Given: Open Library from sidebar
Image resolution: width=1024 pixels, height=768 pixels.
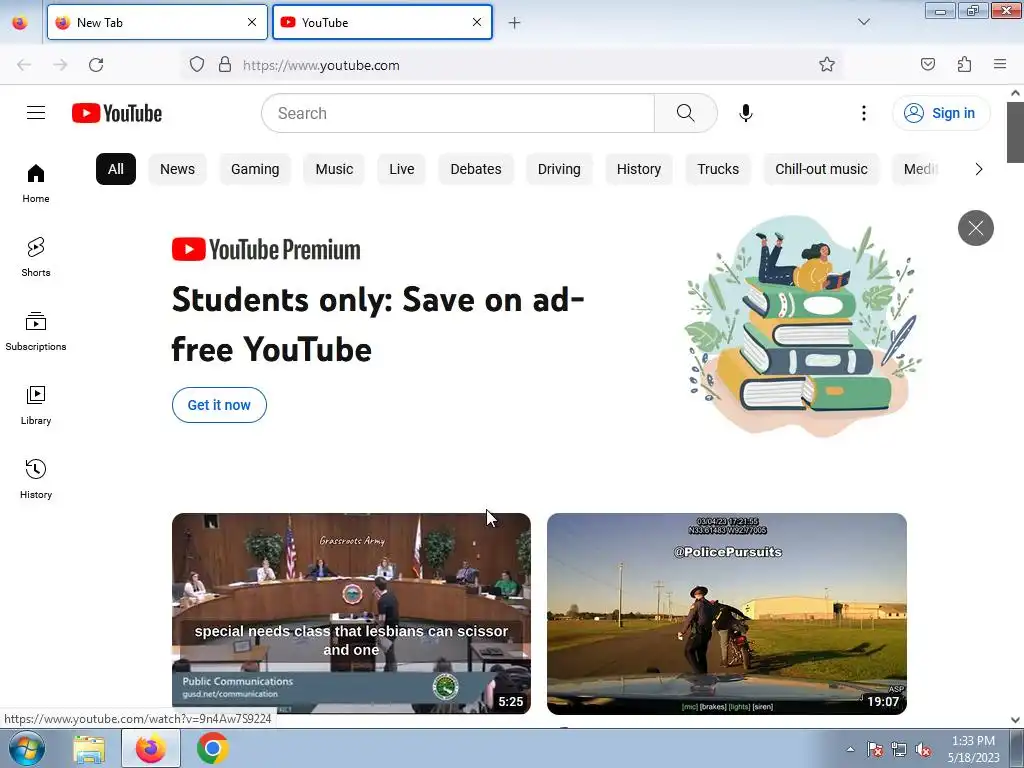Looking at the screenshot, I should coord(36,406).
